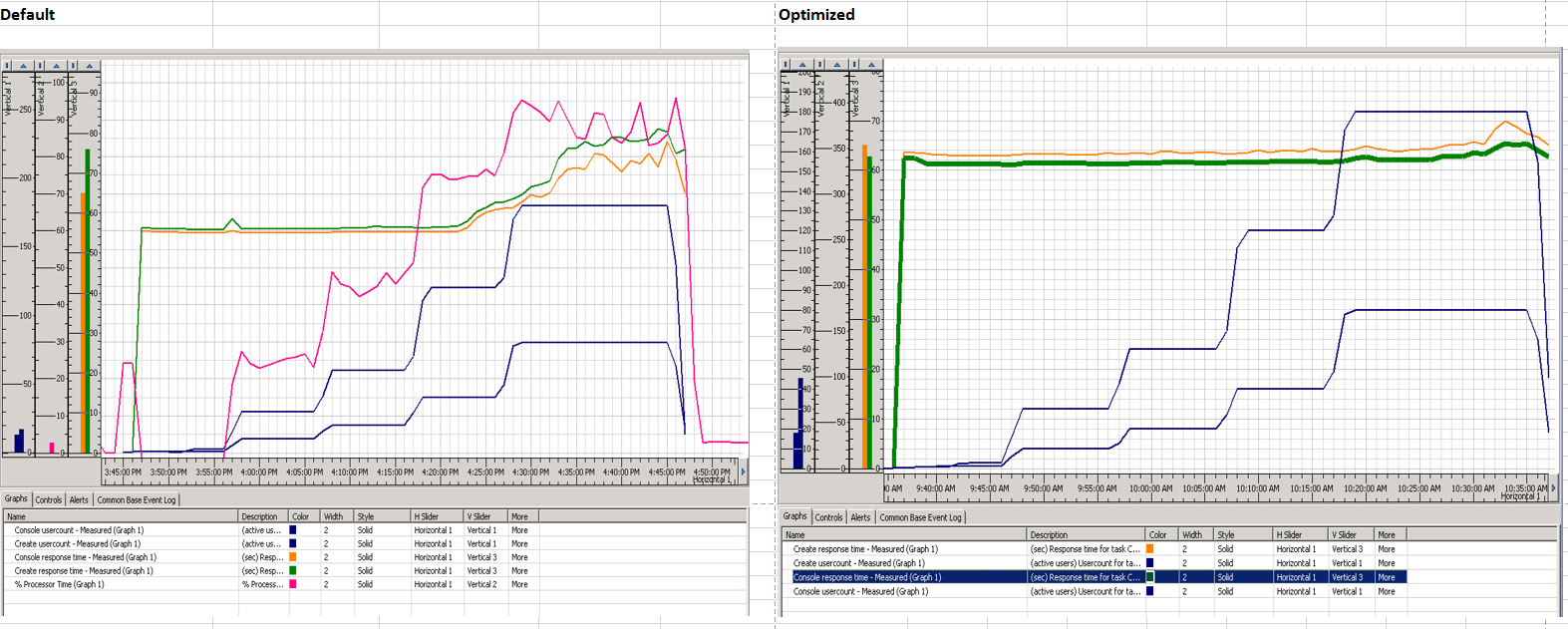
Task: Click Vertical 3 marker button in Default panel
Action: (73, 66)
